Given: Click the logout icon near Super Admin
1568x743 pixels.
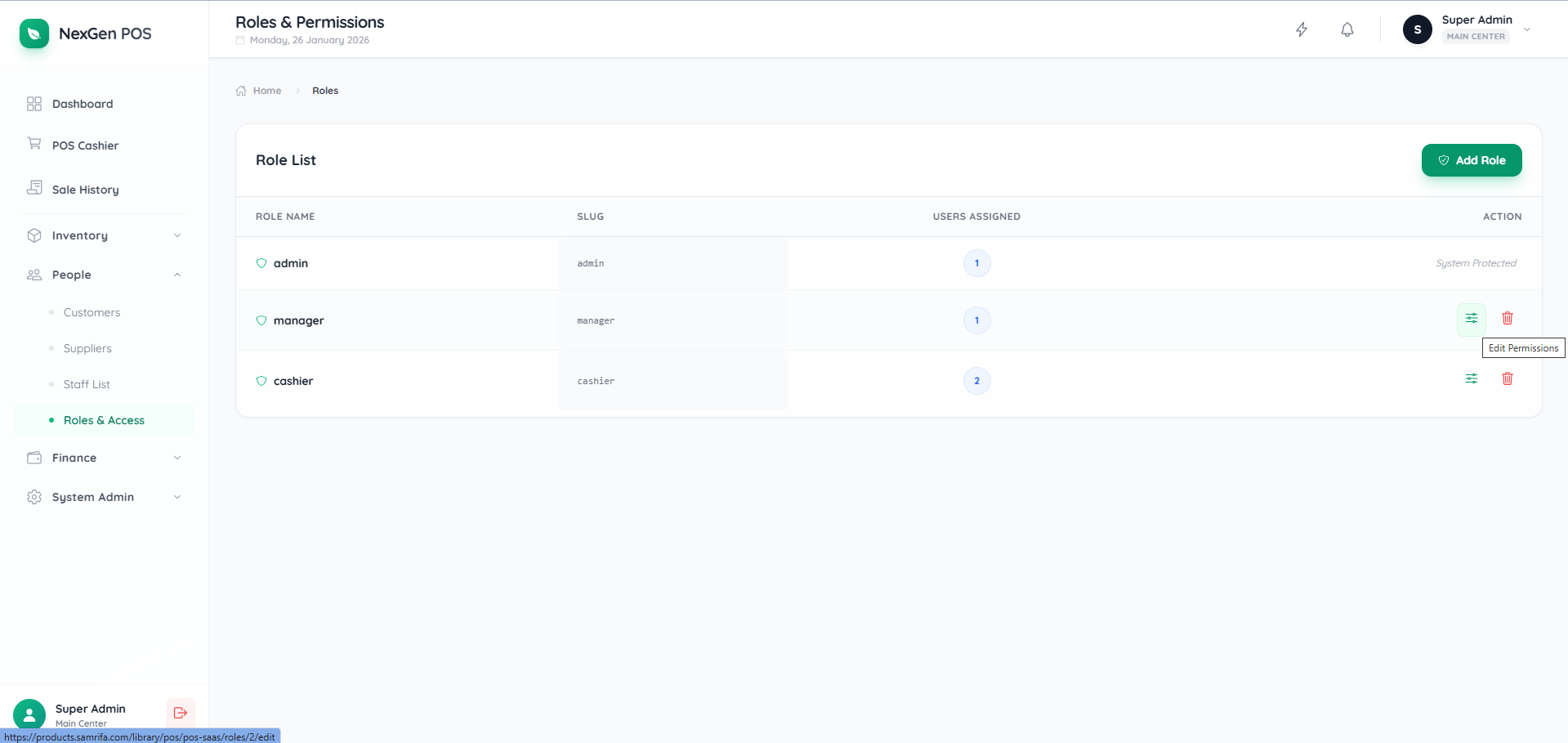Looking at the screenshot, I should (180, 712).
